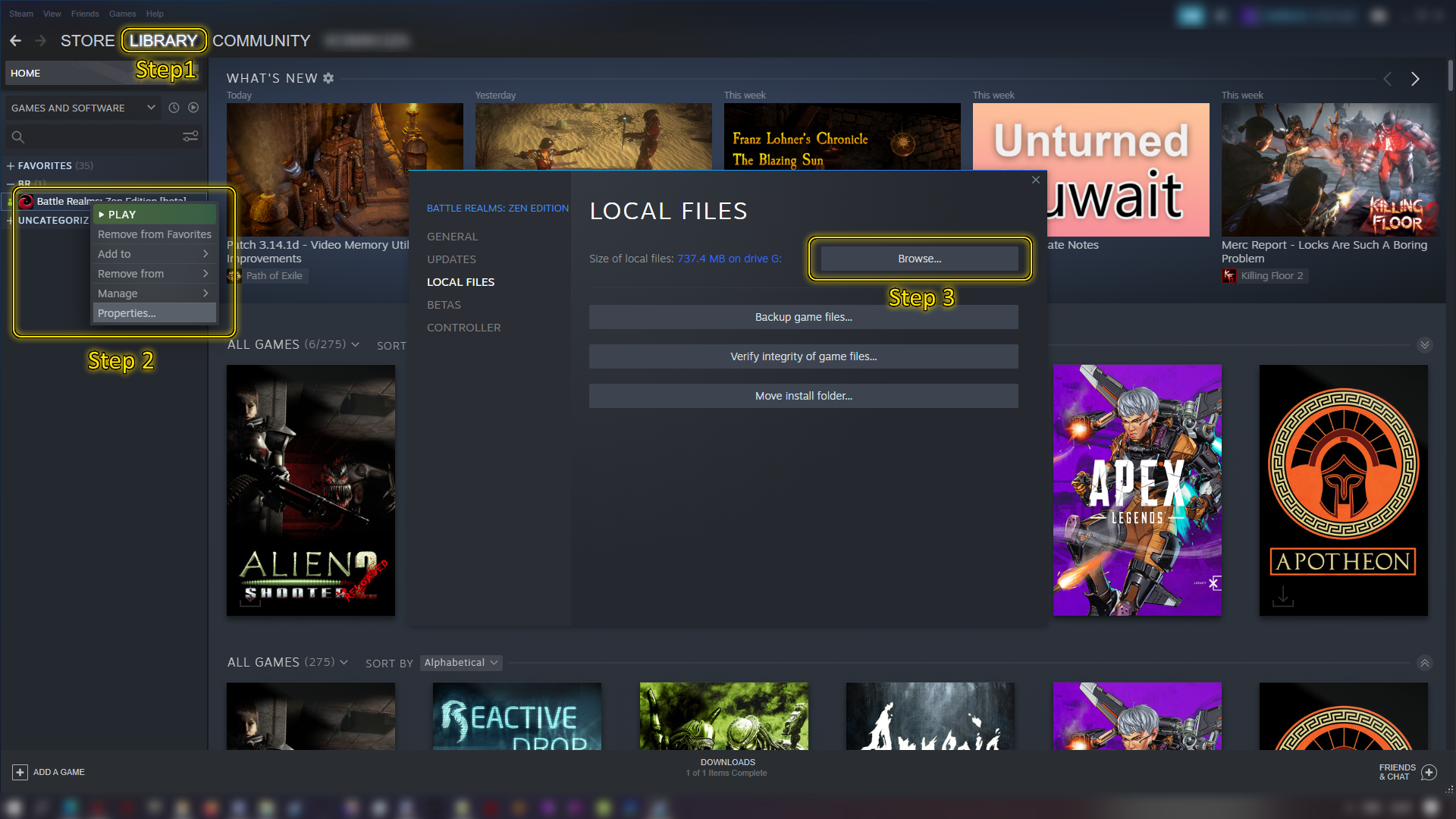The image size is (1456, 819).
Task: Expand the Remove from submenu
Action: [x=154, y=274]
